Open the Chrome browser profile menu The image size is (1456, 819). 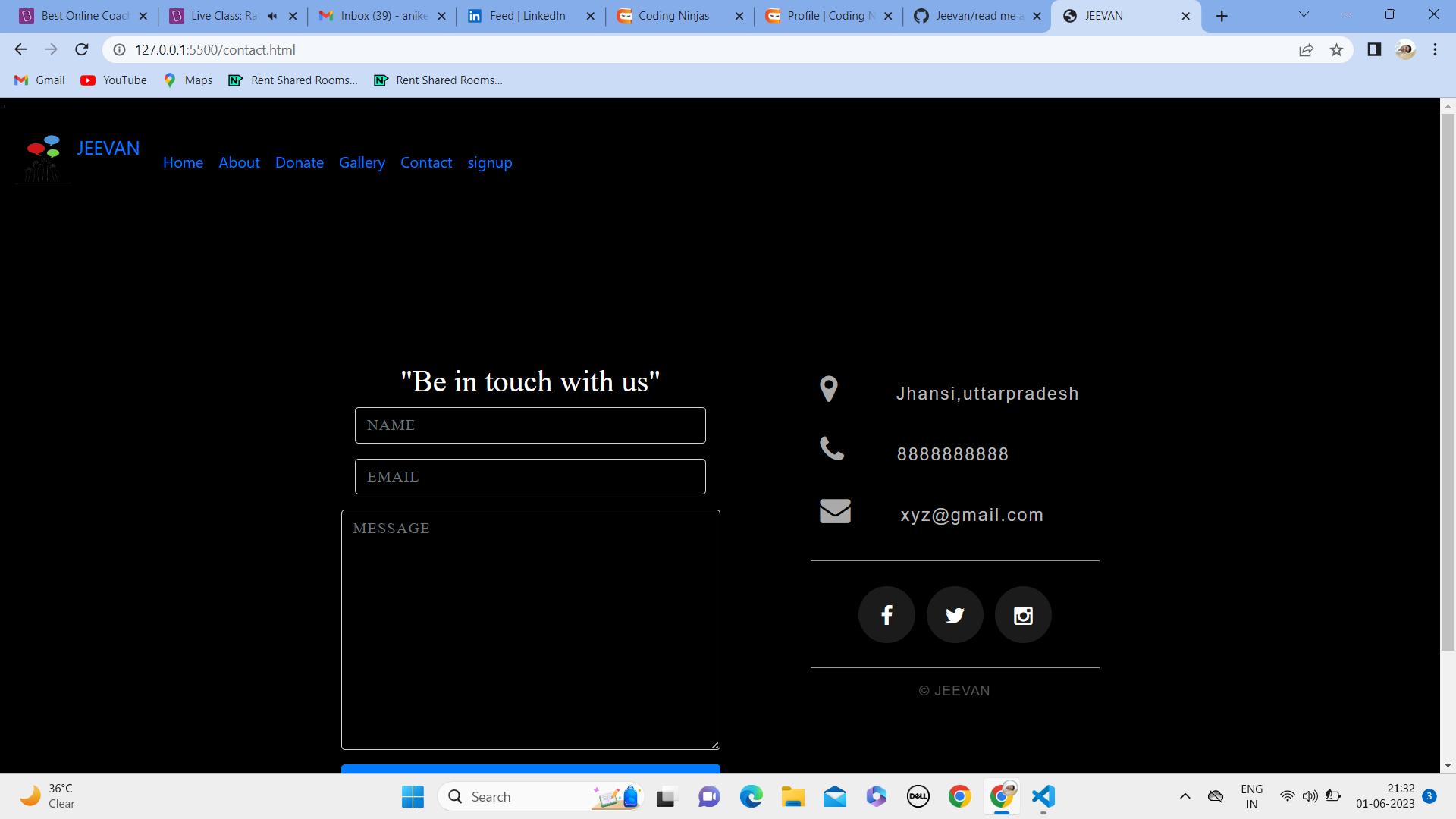click(x=1405, y=49)
